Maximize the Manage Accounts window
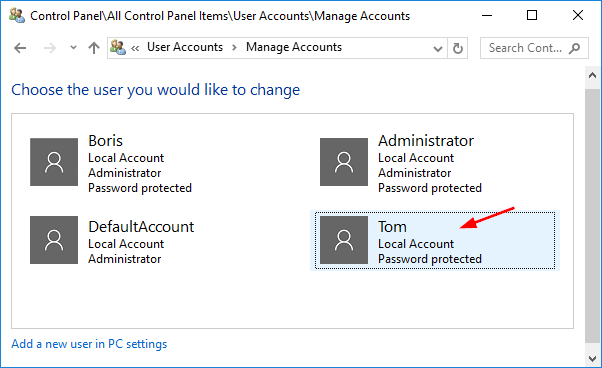 coord(532,15)
